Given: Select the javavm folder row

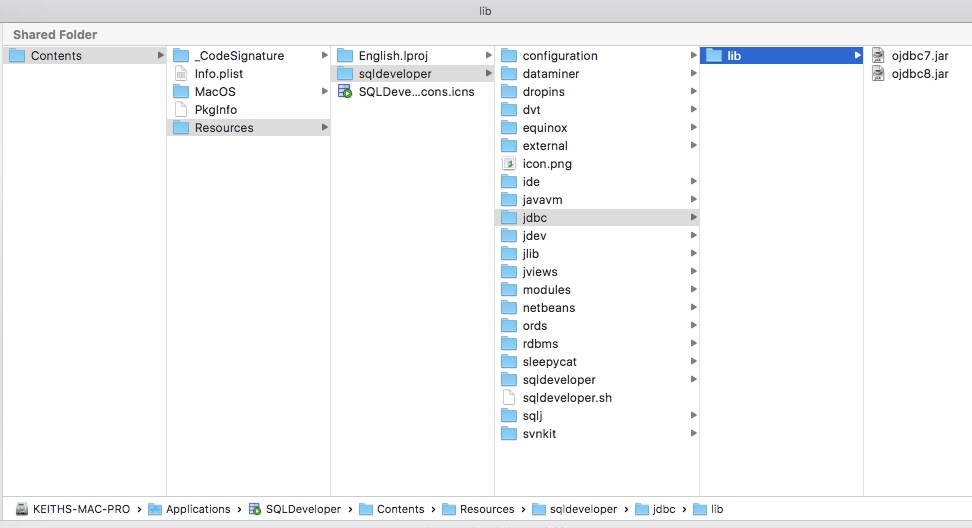Looking at the screenshot, I should [x=598, y=200].
